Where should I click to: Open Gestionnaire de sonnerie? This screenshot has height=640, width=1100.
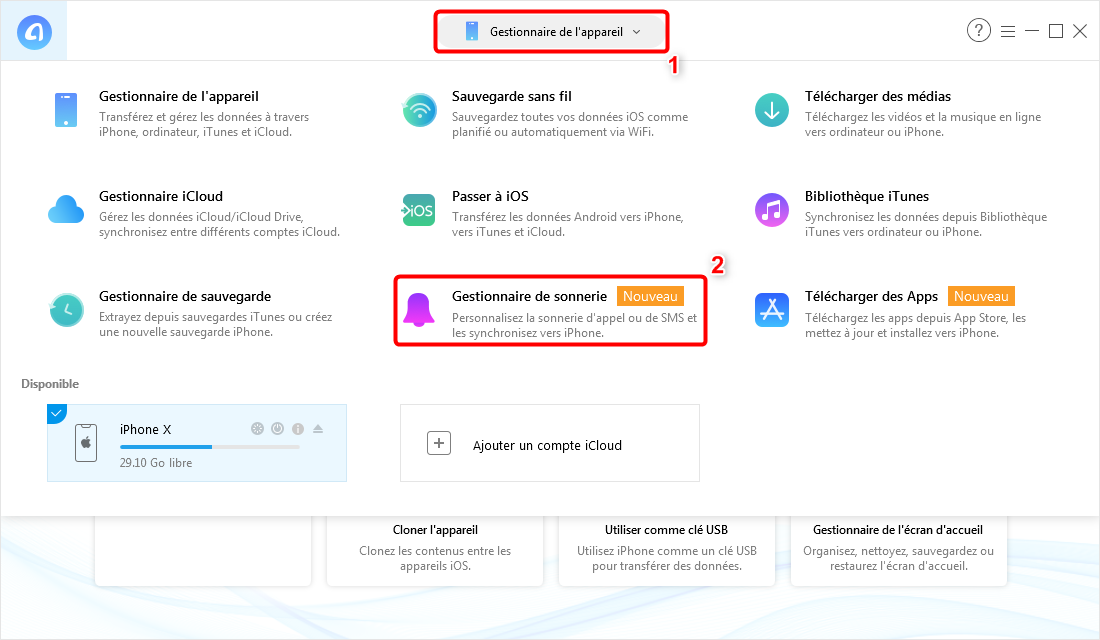(530, 296)
